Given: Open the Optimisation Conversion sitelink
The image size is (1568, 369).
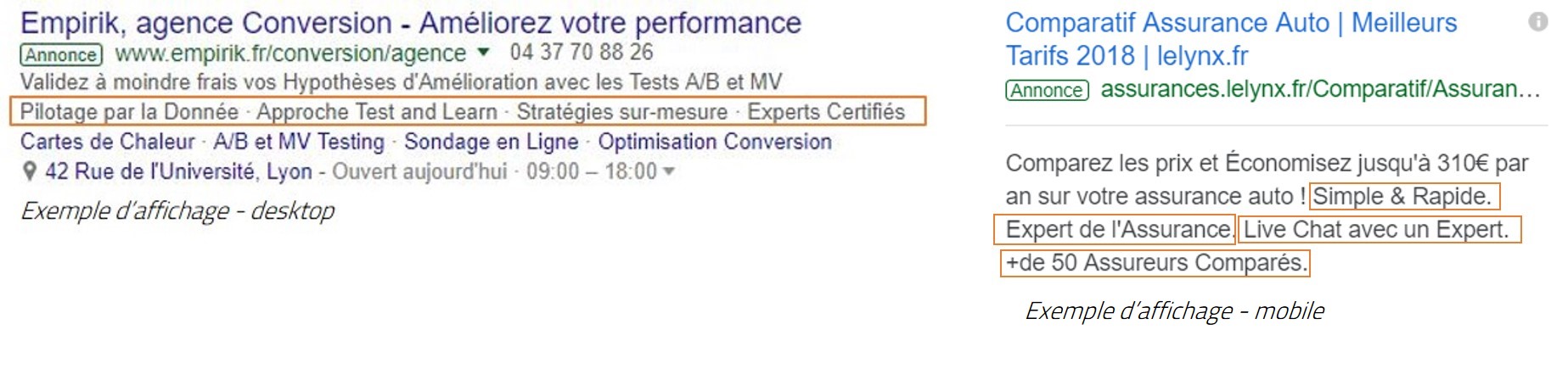Looking at the screenshot, I should point(715,142).
